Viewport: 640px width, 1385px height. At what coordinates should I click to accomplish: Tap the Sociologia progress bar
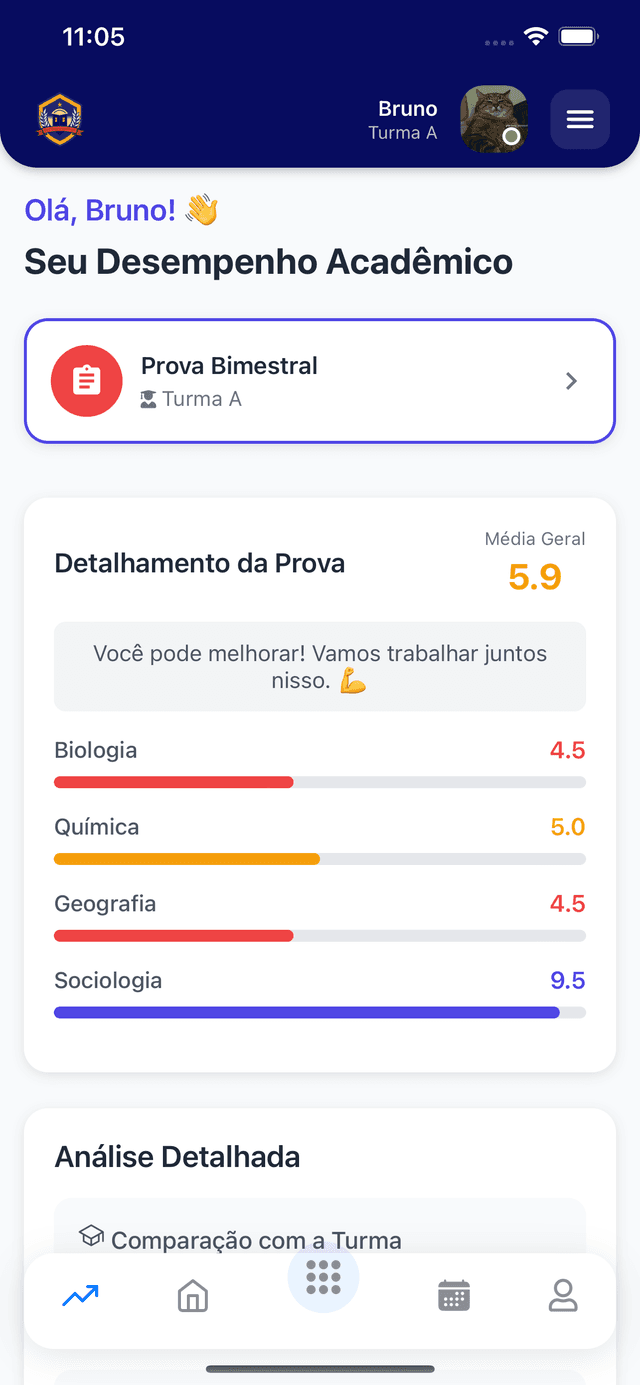coord(320,1012)
